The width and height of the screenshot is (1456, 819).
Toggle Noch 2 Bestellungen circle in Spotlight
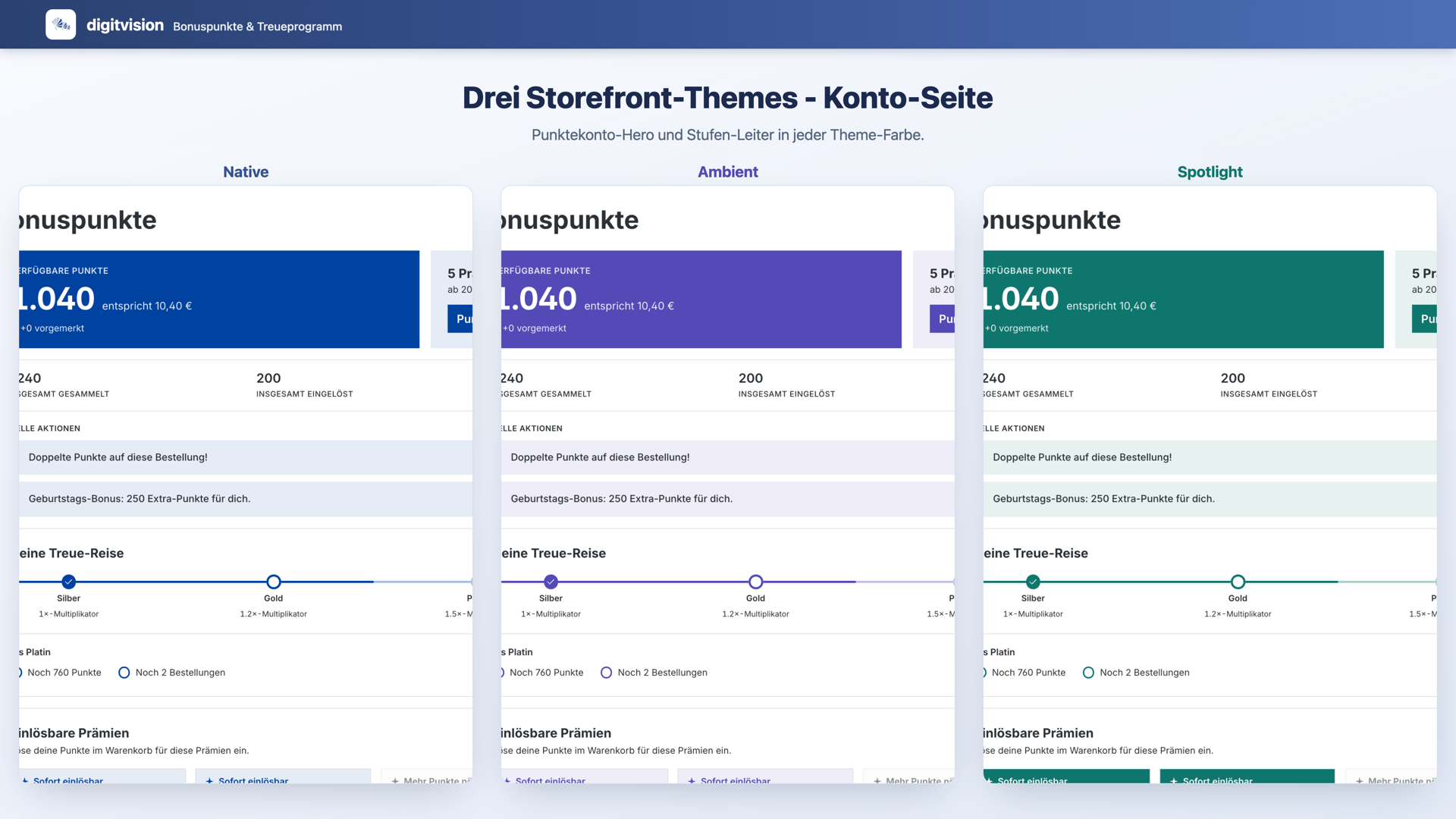coord(1089,673)
